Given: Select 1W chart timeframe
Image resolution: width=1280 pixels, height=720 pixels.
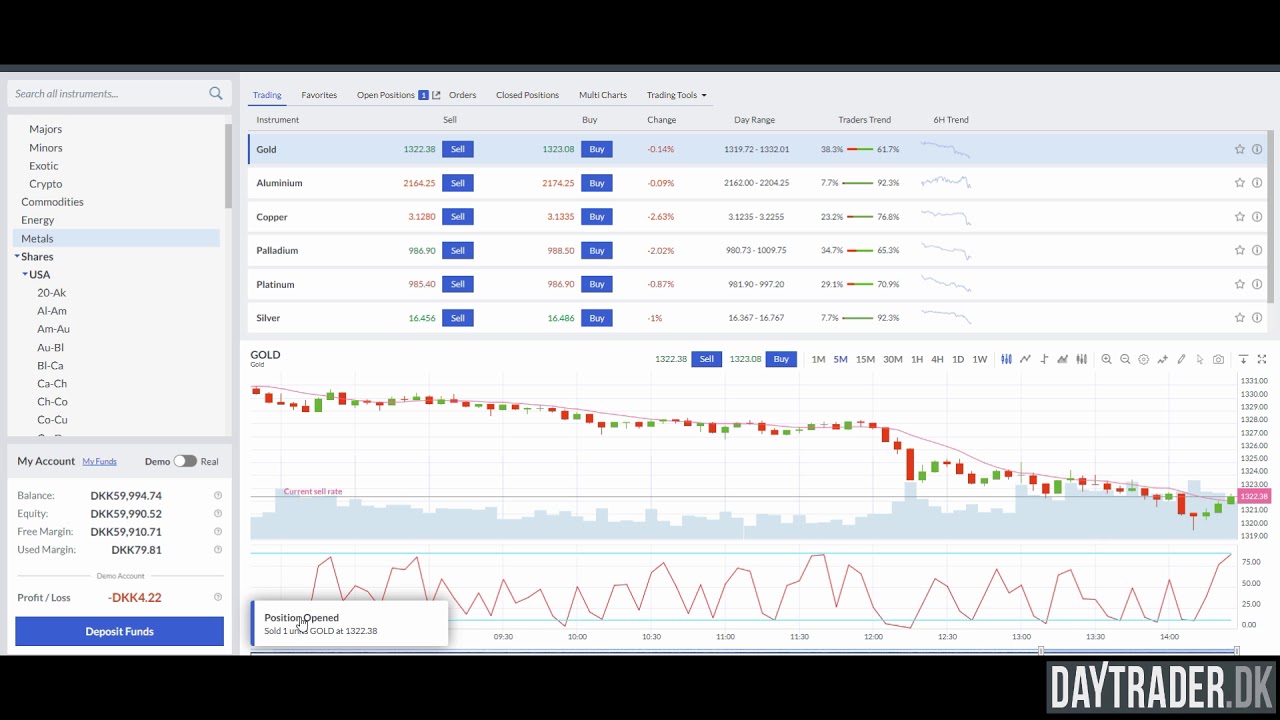Looking at the screenshot, I should (x=980, y=359).
